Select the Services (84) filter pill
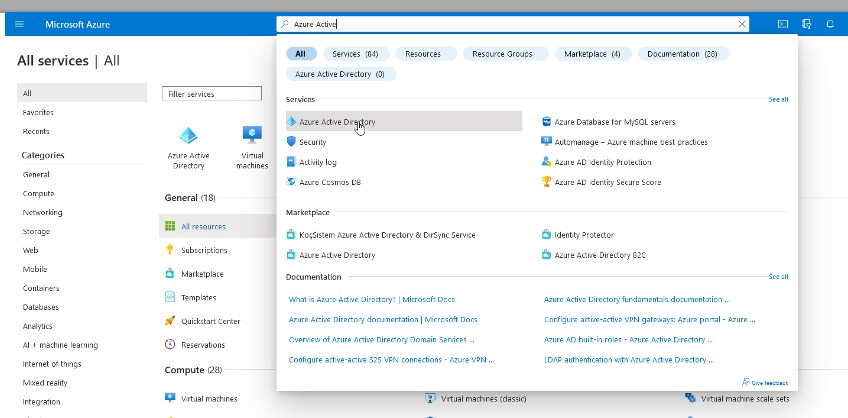 (x=355, y=54)
